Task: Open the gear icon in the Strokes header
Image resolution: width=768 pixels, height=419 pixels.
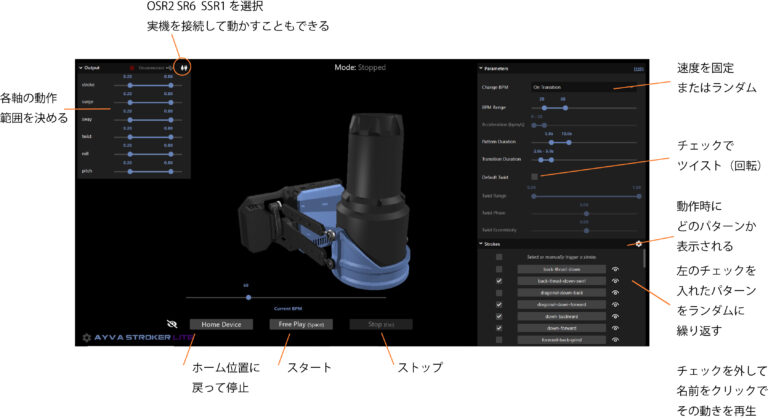Action: pos(637,243)
